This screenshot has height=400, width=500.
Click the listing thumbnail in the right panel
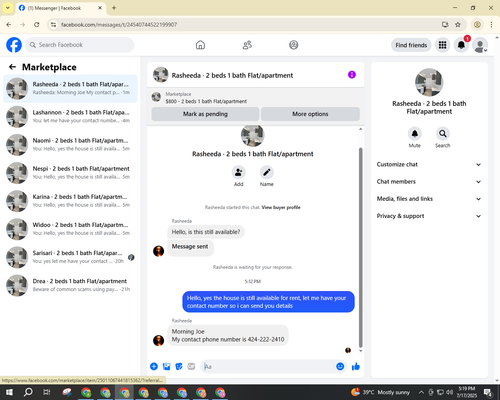click(429, 82)
